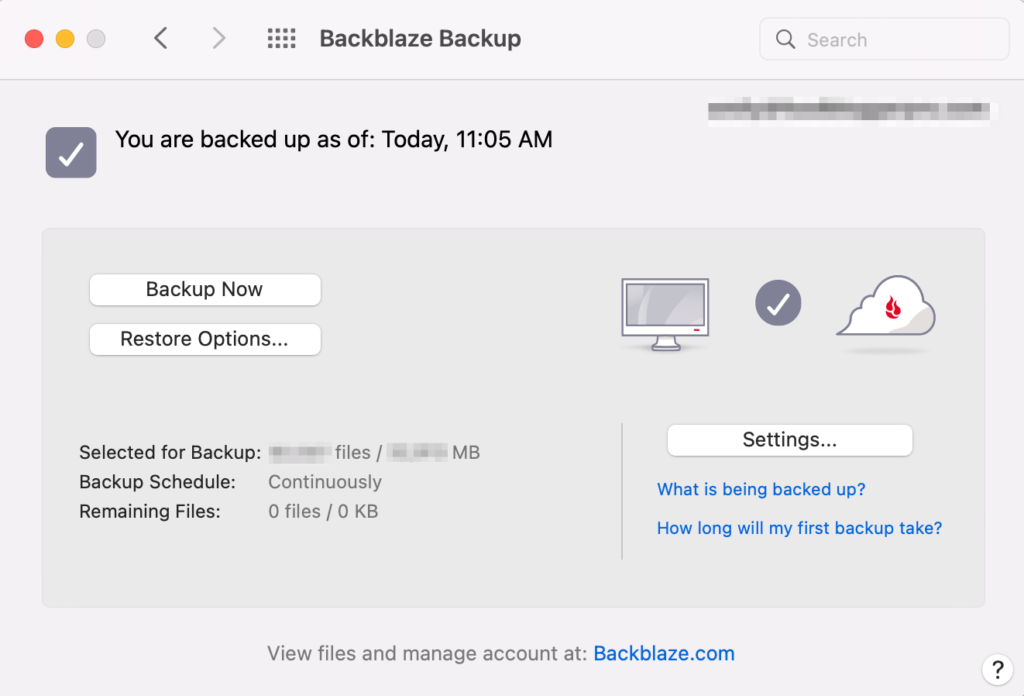Open 'How long will my first backup take?' link
Image resolution: width=1024 pixels, height=696 pixels.
[x=799, y=528]
